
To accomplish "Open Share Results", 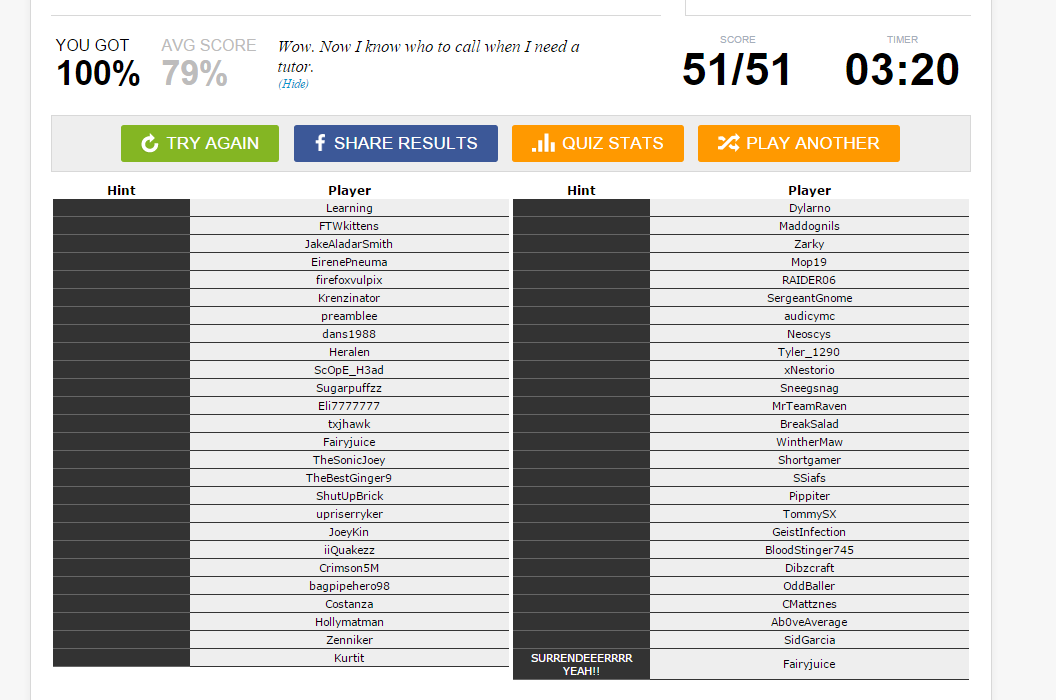I will coord(395,144).
